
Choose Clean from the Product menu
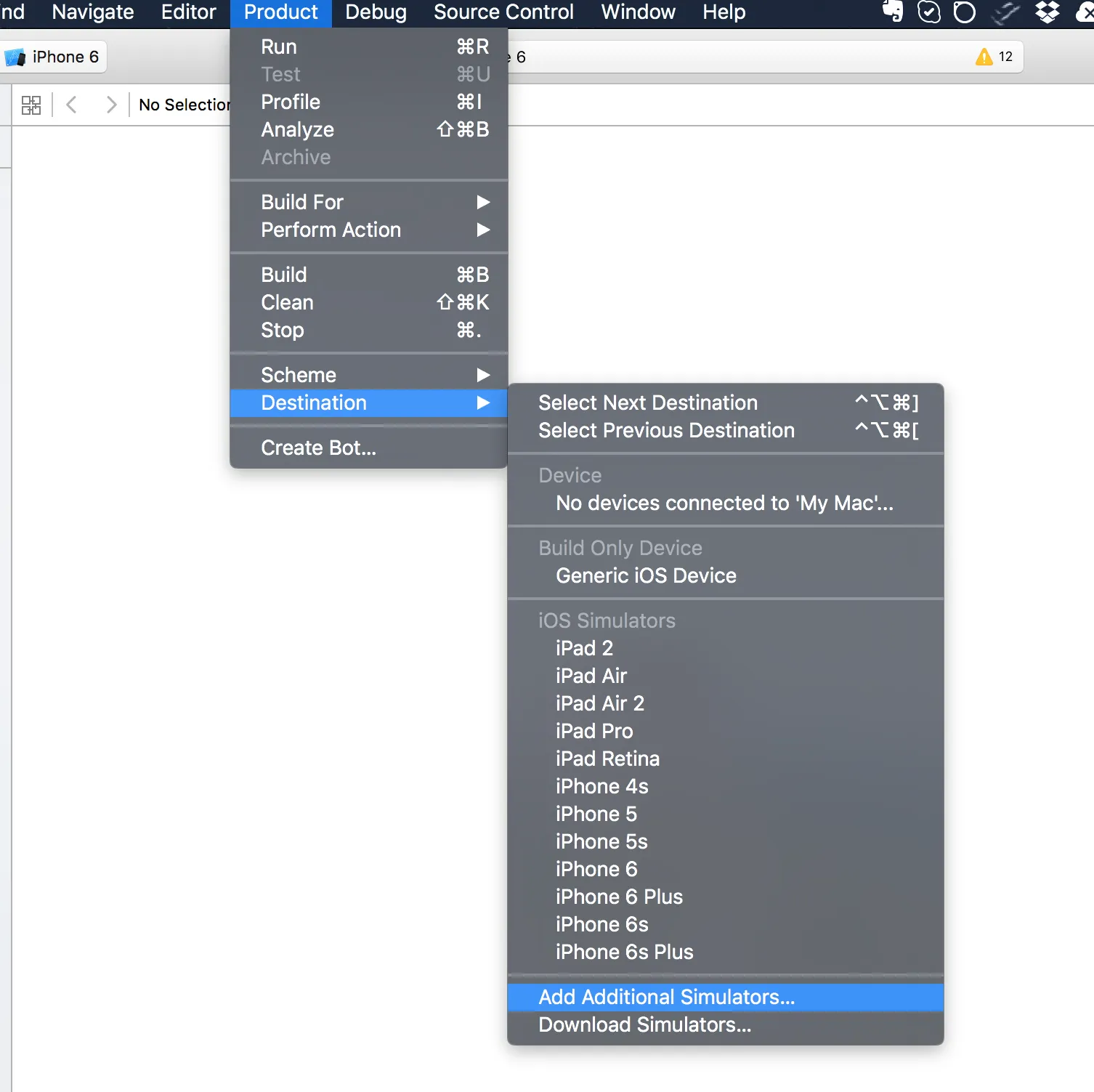point(369,302)
